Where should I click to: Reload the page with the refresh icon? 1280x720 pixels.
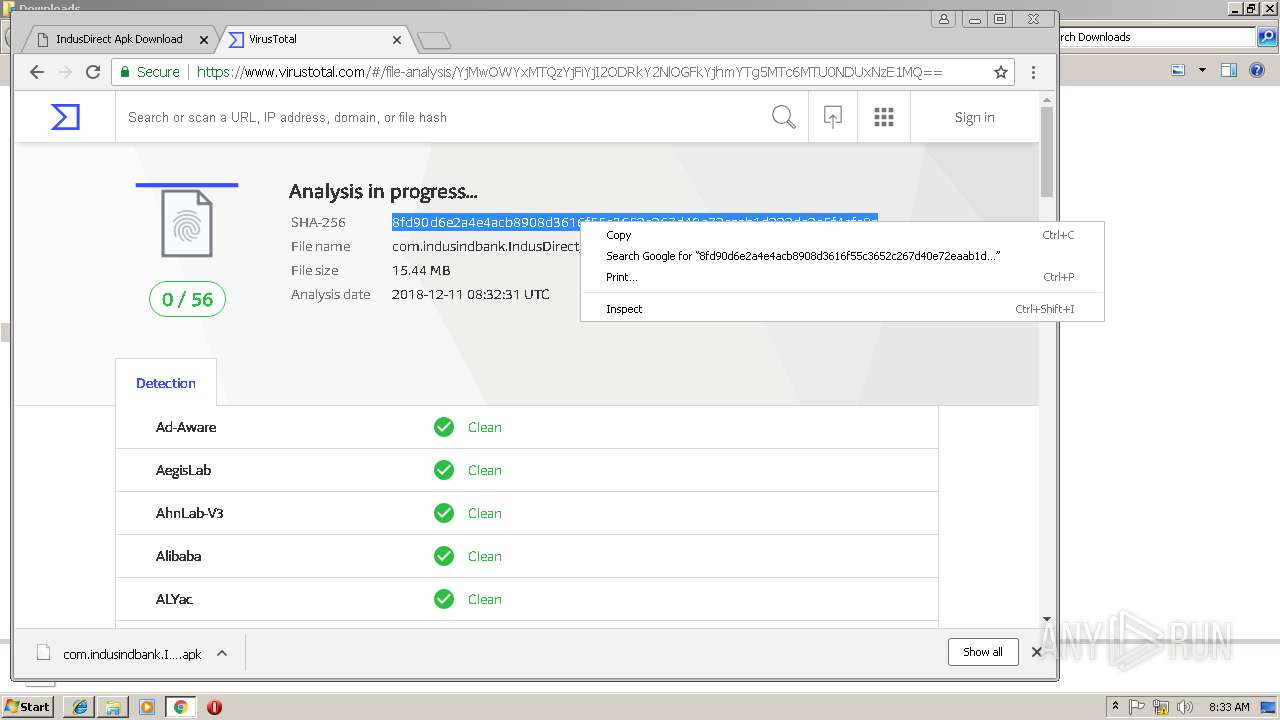93,72
